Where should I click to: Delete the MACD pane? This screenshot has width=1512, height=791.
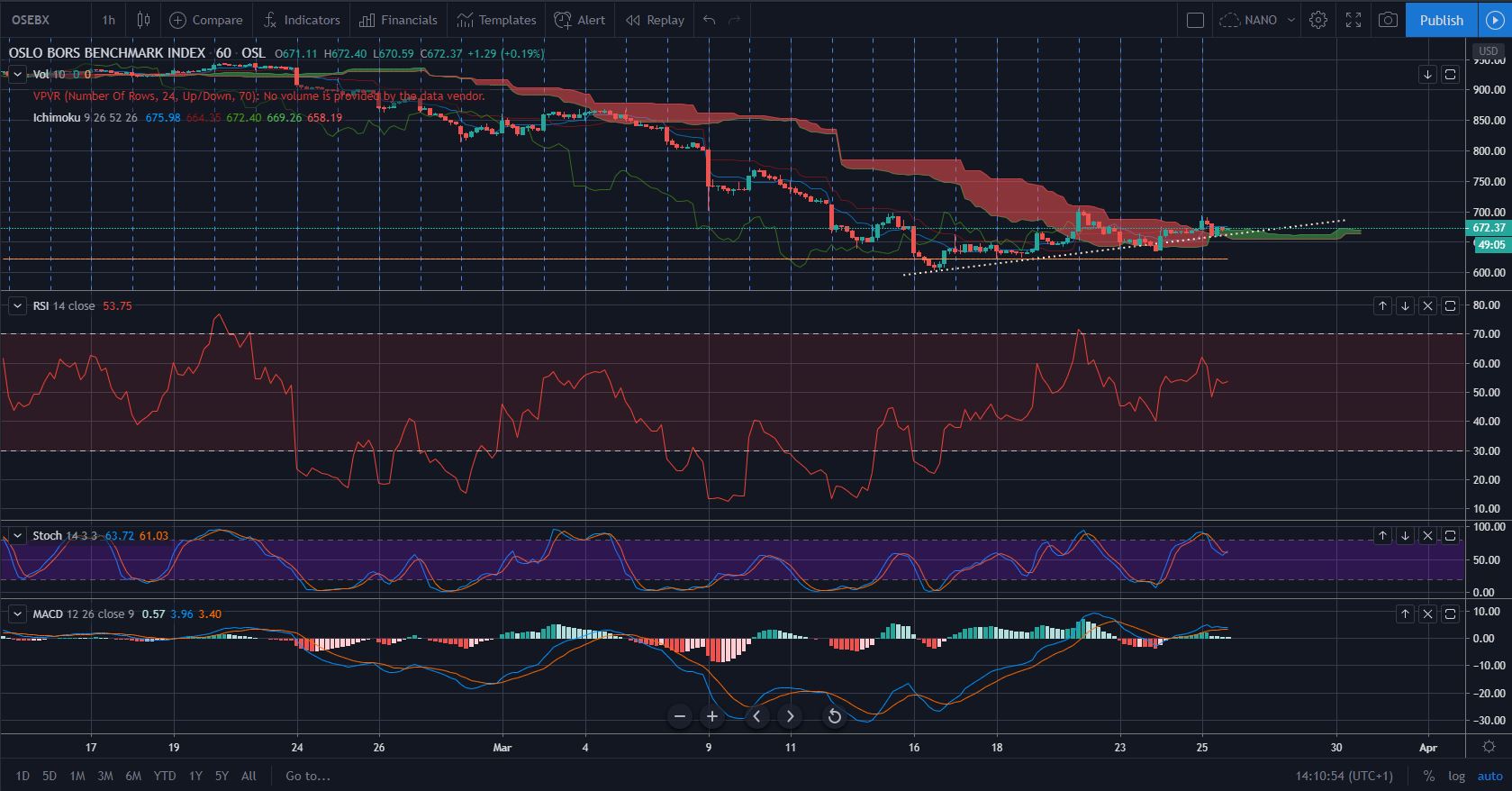[1427, 614]
